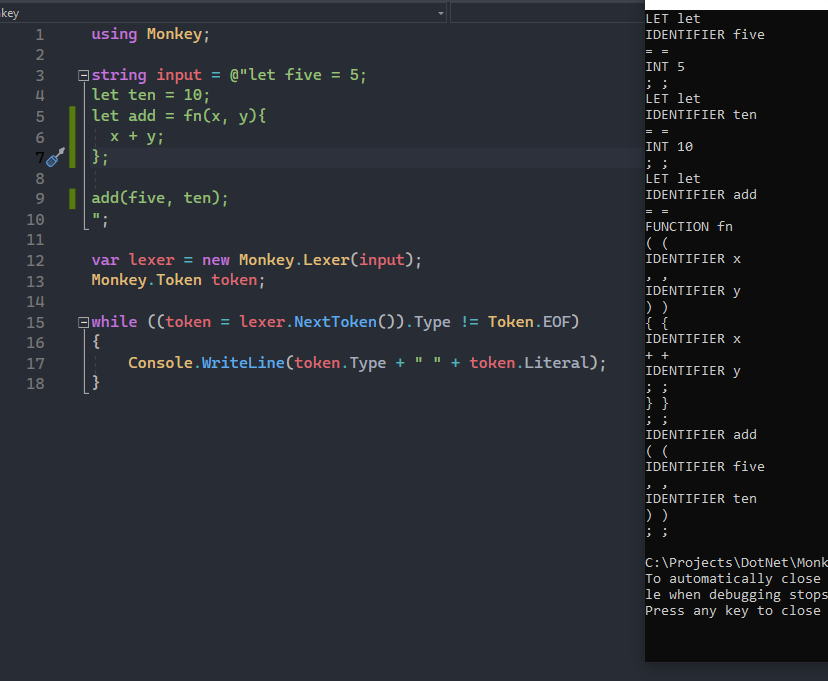Click 'Token' type on line 13
Image resolution: width=828 pixels, height=681 pixels.
coord(178,280)
